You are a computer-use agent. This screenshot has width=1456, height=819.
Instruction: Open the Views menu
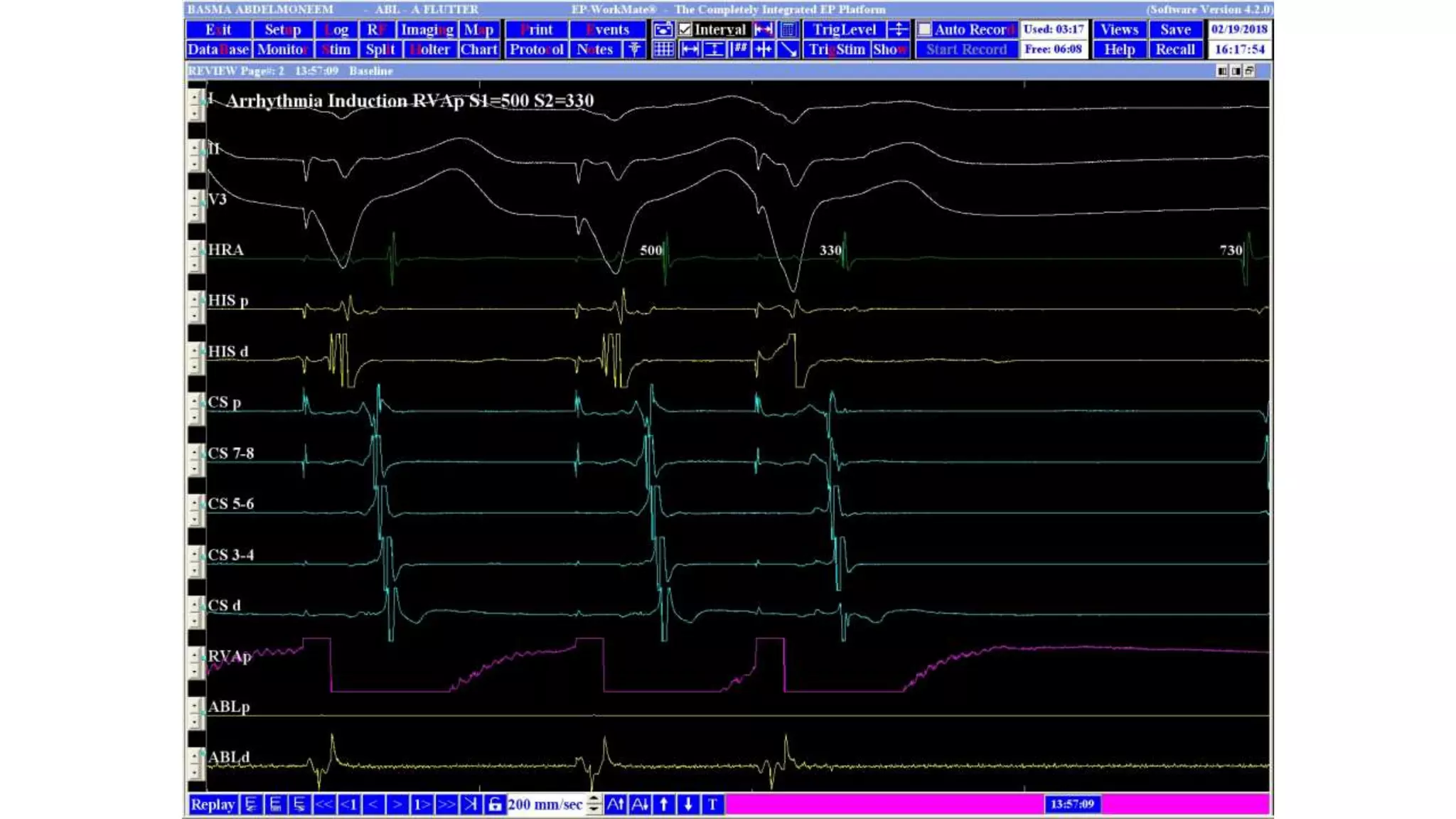1119,30
